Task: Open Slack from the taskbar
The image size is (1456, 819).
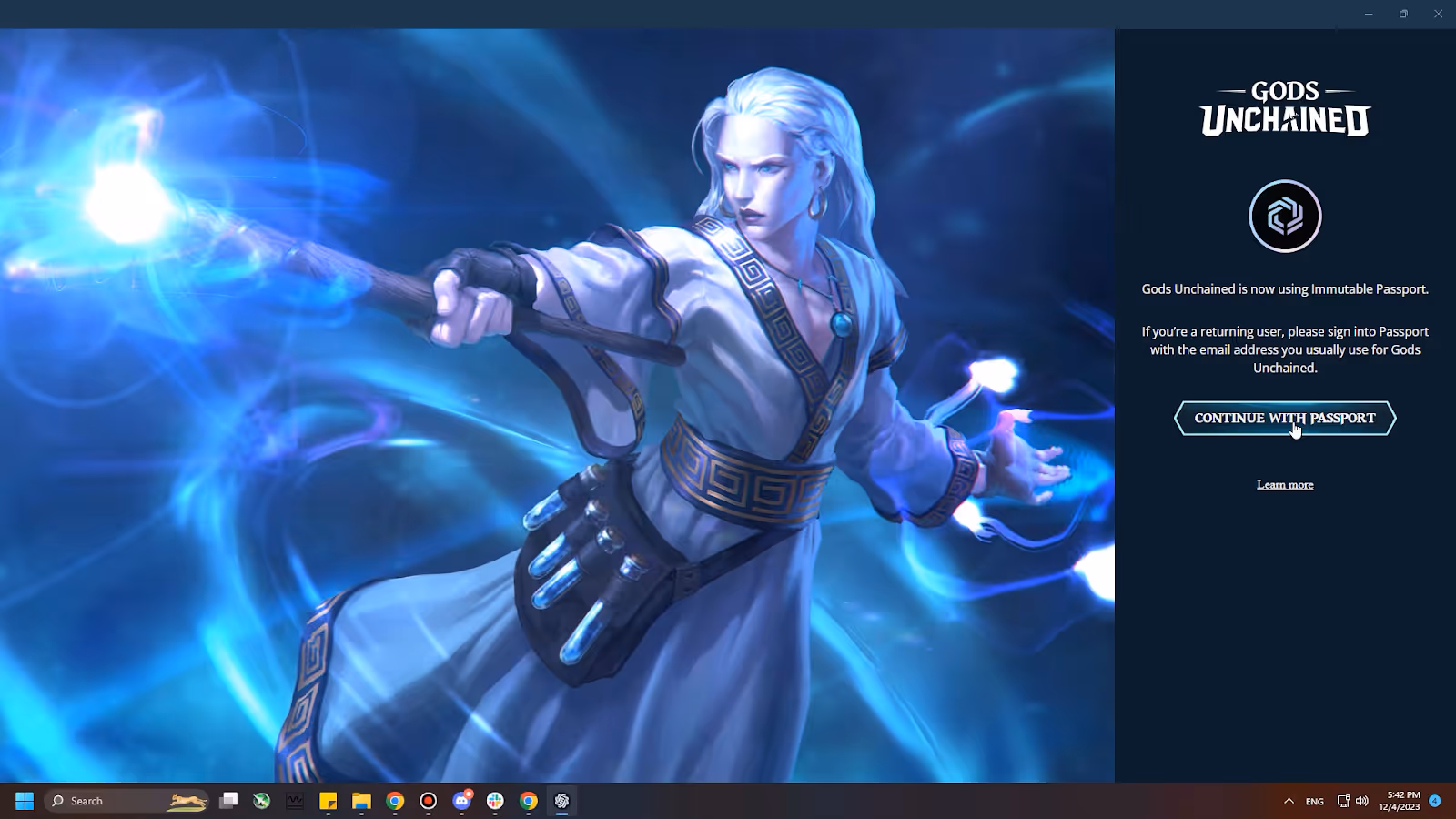Action: 495,801
